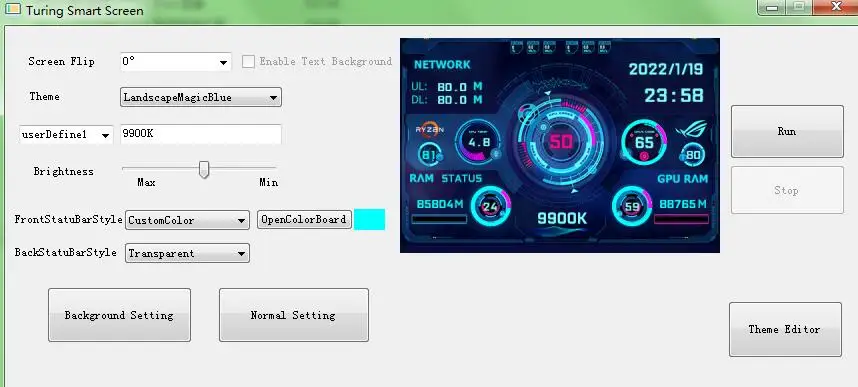Open Background Setting
The width and height of the screenshot is (858, 387).
click(x=119, y=315)
